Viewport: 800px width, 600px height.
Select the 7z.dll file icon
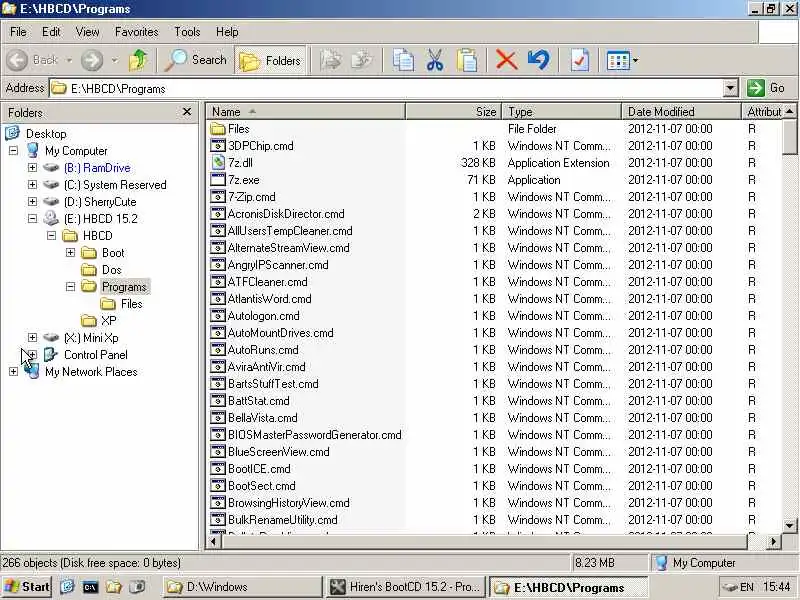point(218,162)
